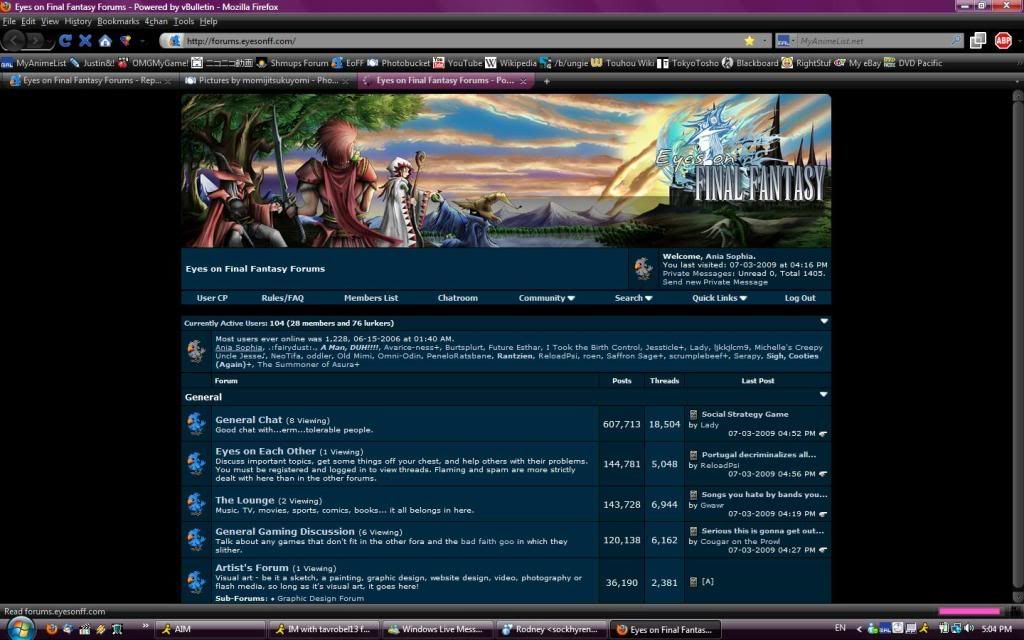Go to last post of Portugal decriminalizes thread
The image size is (1024, 640).
tap(823, 474)
